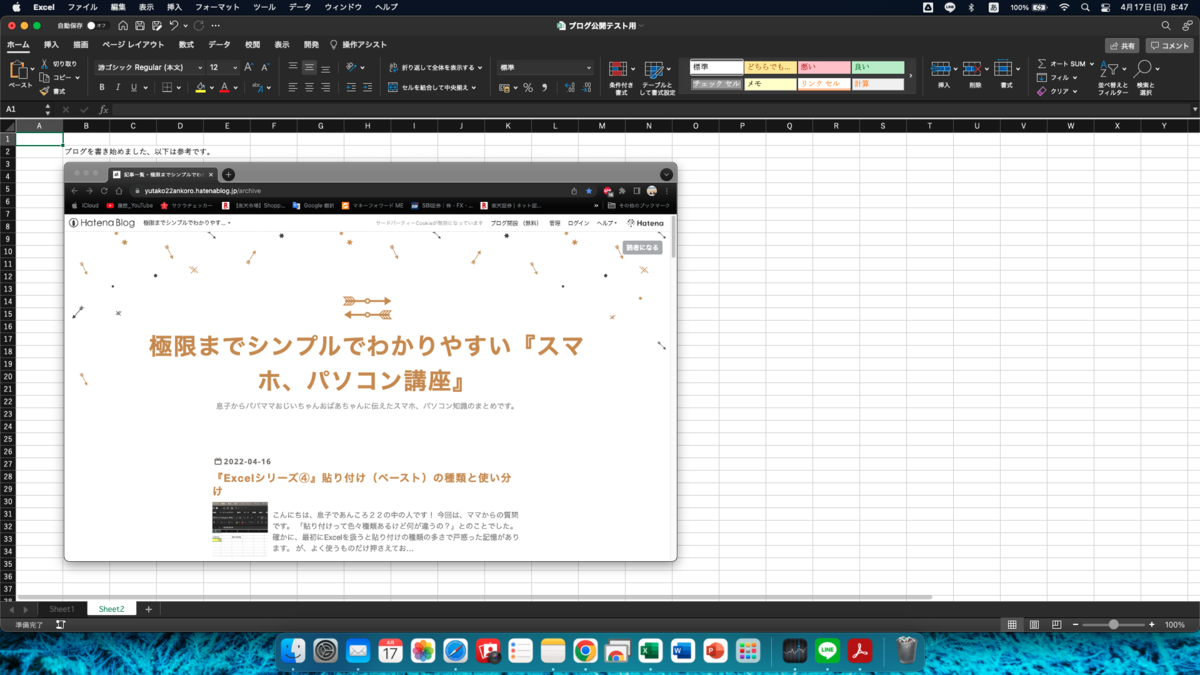Select the AutoSum (オート SUM) icon
Image resolution: width=1200 pixels, height=675 pixels.
1041,64
